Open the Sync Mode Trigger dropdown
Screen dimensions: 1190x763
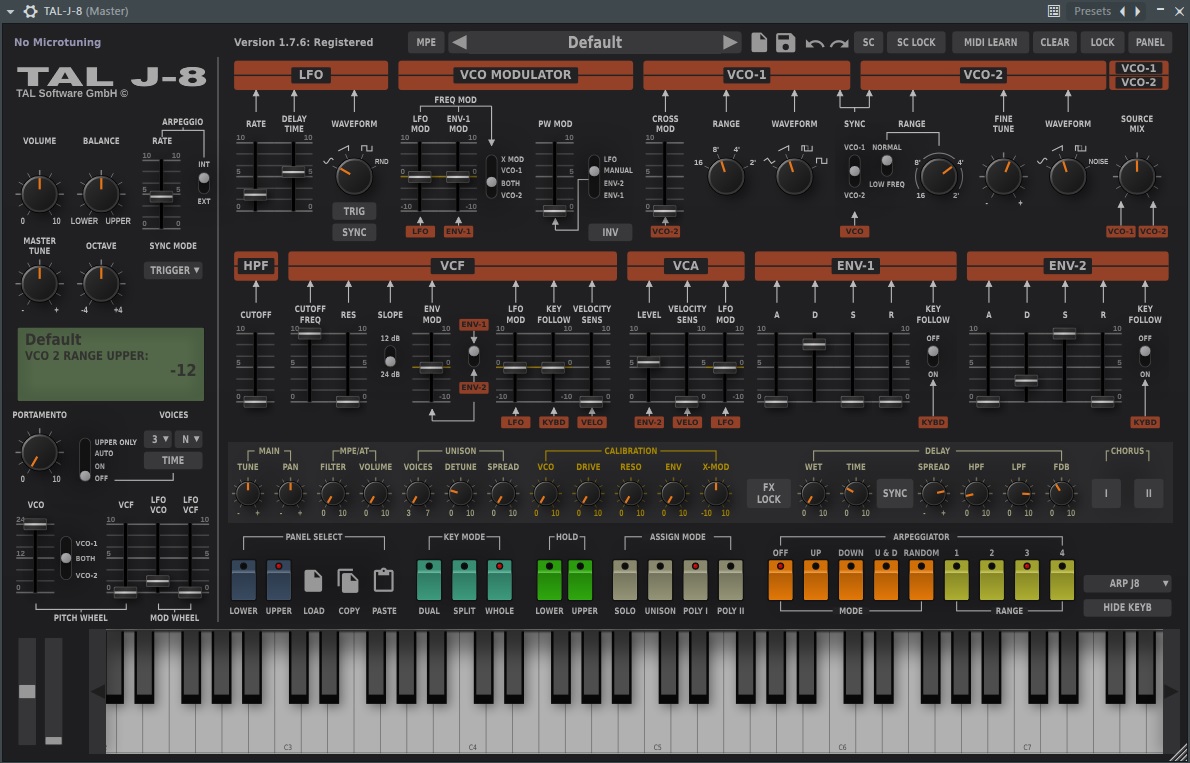173,270
